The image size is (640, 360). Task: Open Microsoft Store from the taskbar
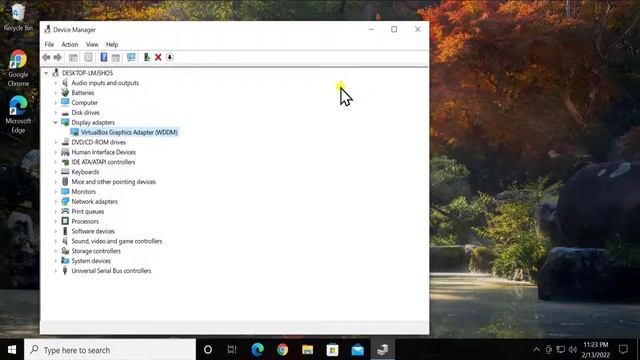(332, 350)
